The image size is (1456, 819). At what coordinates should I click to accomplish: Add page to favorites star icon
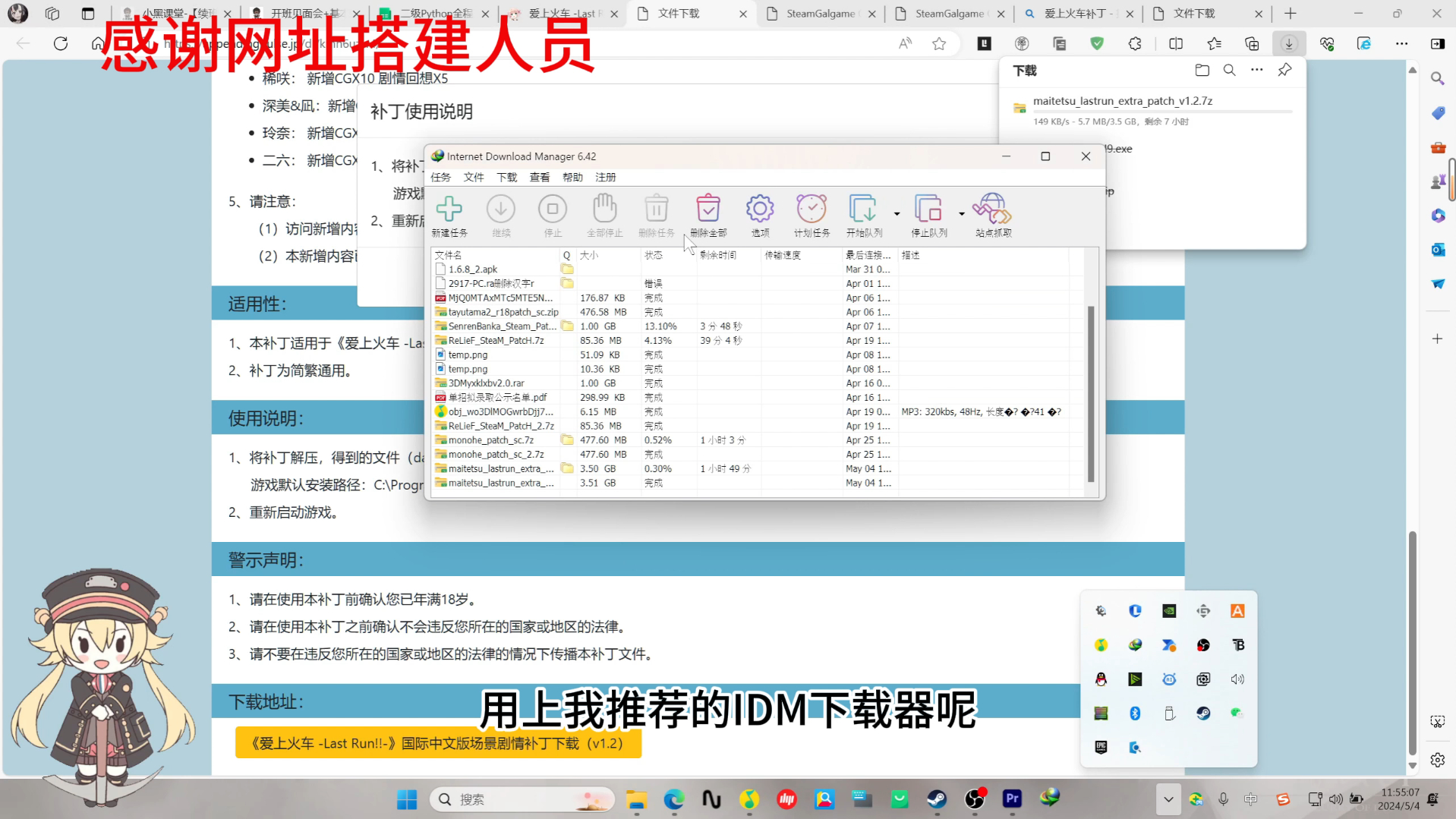pyautogui.click(x=939, y=44)
